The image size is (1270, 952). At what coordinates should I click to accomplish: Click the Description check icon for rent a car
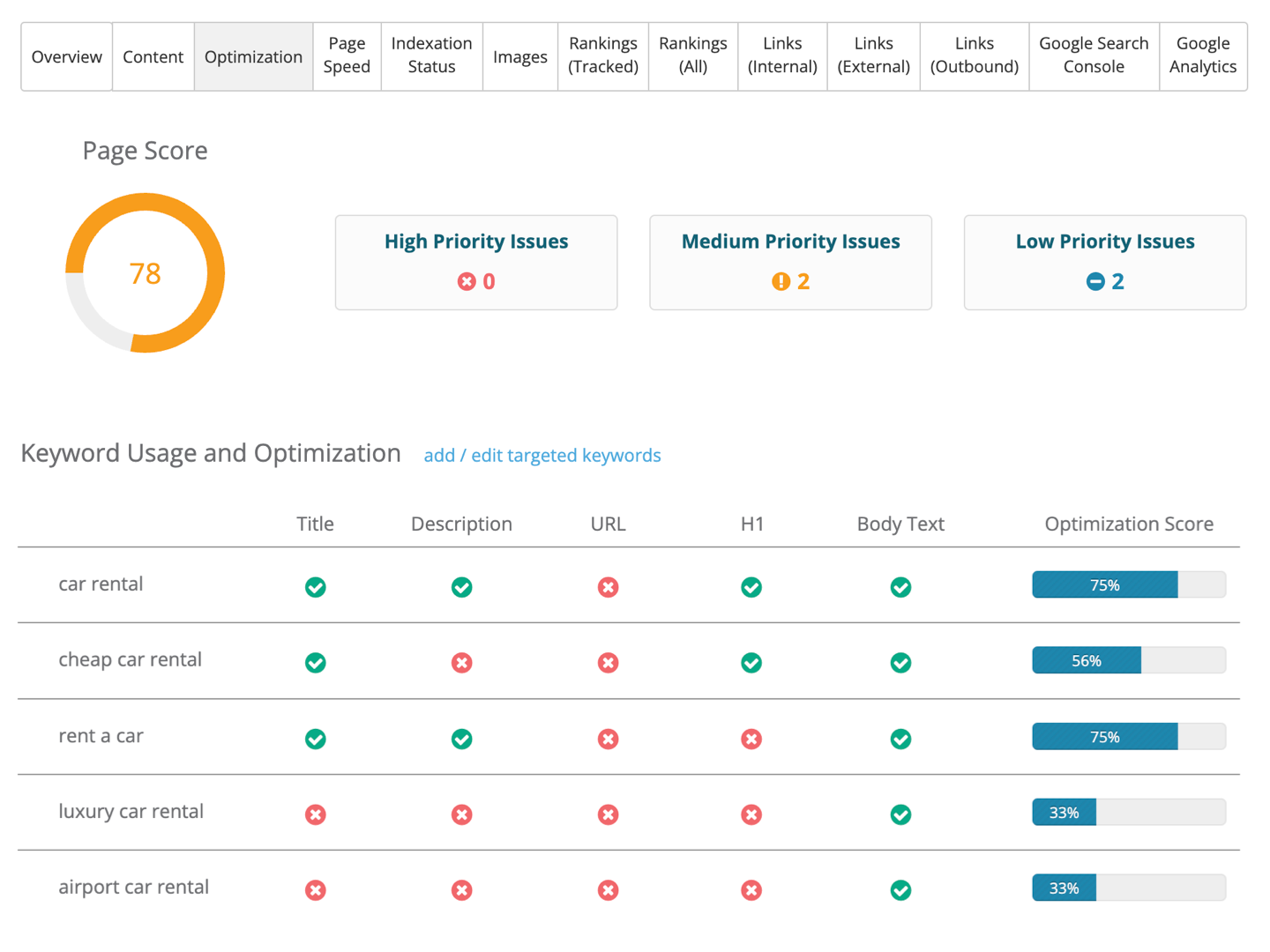coord(461,739)
